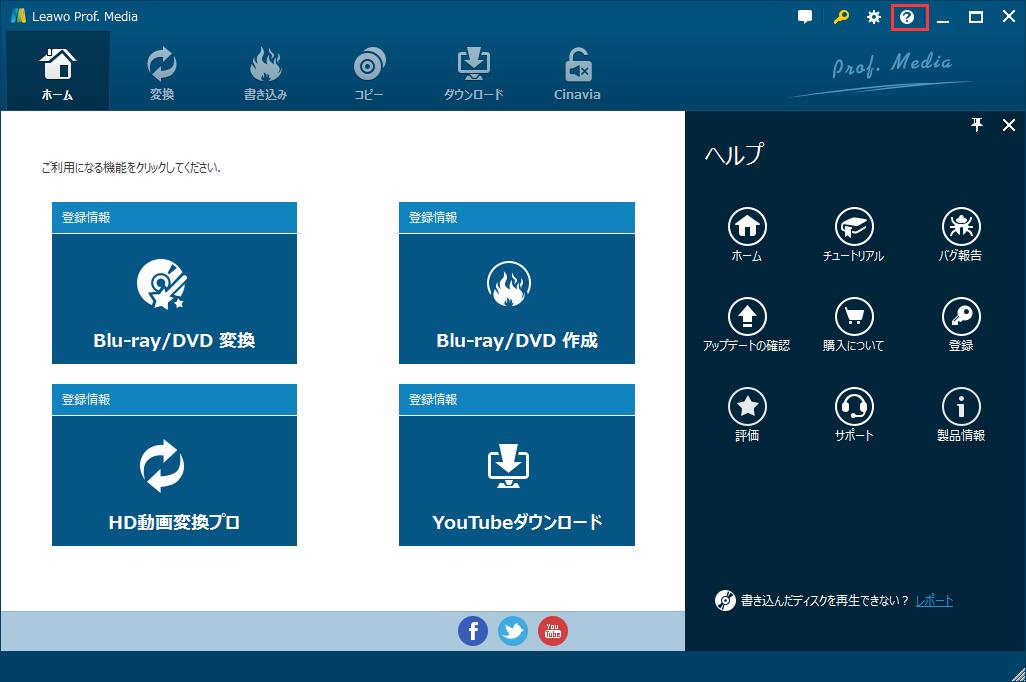
Task: Click the バグ報告 bug report icon
Action: (x=960, y=227)
